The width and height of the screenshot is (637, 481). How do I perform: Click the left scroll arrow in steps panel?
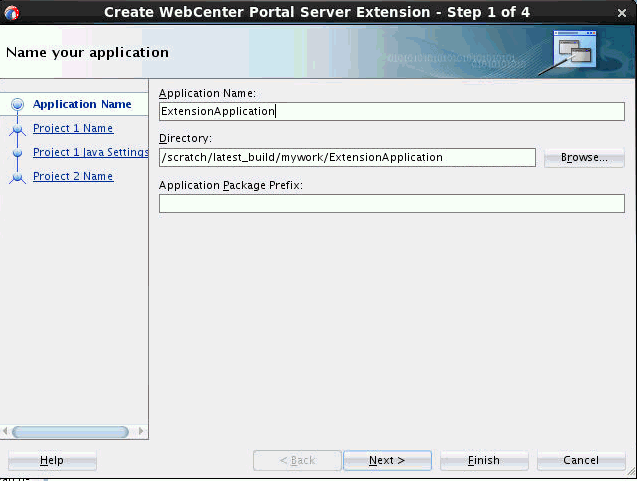(5, 431)
